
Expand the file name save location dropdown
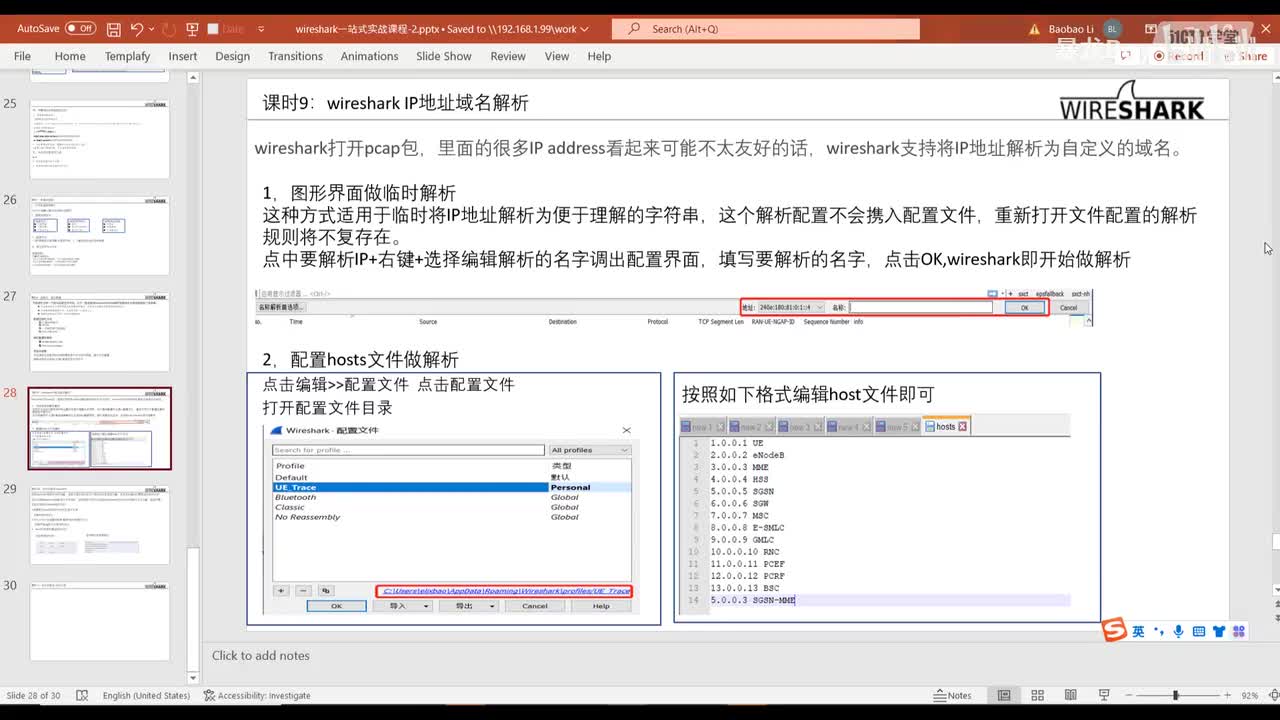coord(584,29)
